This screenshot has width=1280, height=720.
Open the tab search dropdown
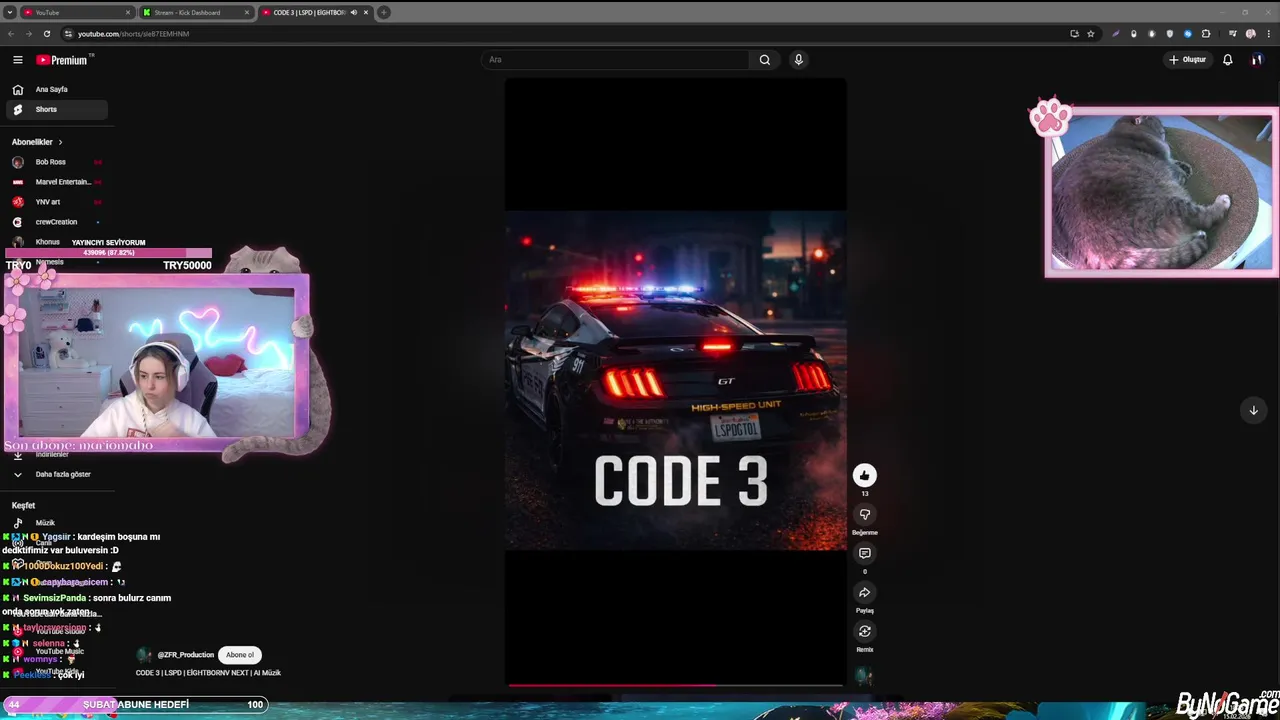pyautogui.click(x=10, y=12)
